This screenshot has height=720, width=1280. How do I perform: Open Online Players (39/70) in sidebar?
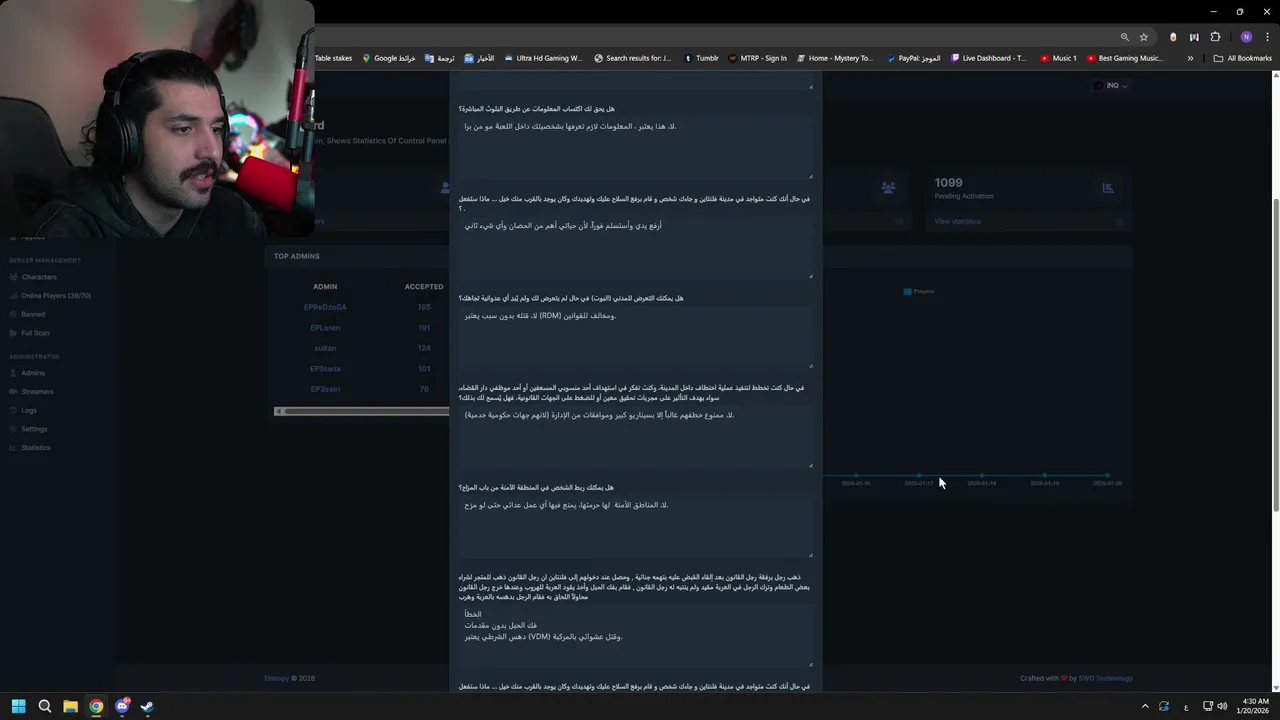click(x=56, y=296)
